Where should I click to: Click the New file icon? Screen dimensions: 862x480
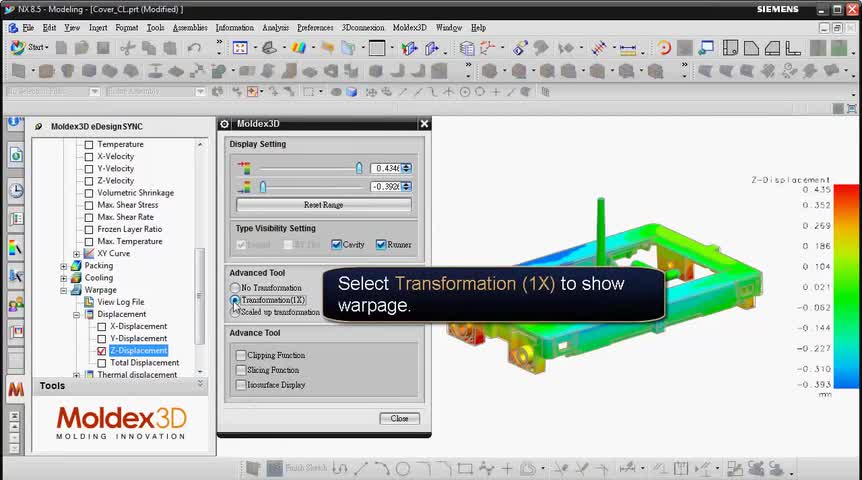pyautogui.click(x=62, y=48)
